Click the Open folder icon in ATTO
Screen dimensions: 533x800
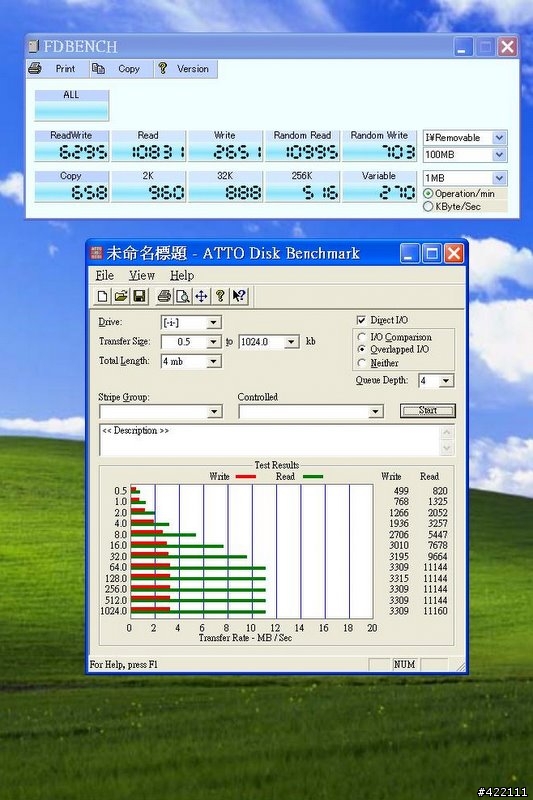click(x=121, y=296)
